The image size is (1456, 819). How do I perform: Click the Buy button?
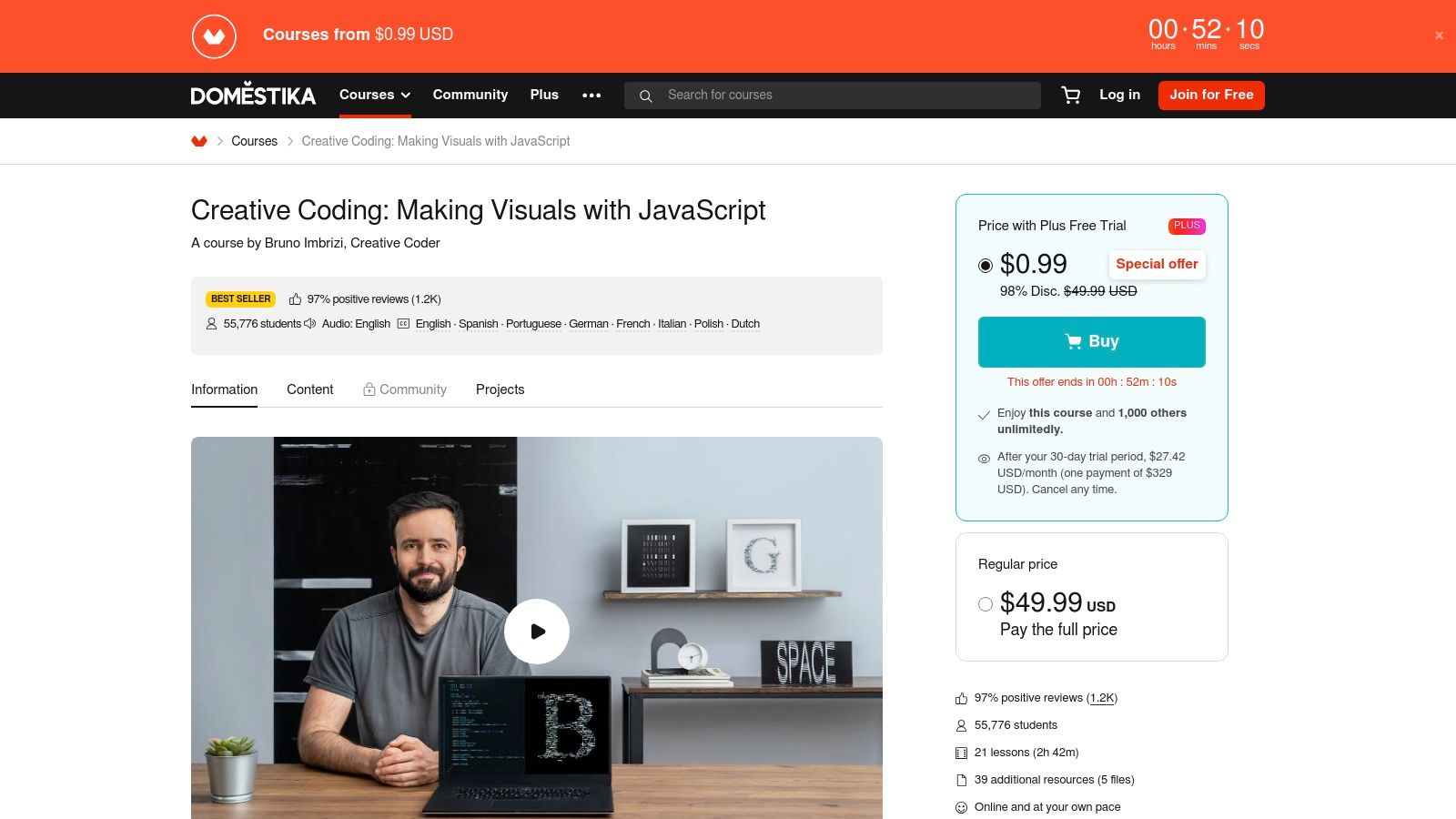coord(1092,342)
